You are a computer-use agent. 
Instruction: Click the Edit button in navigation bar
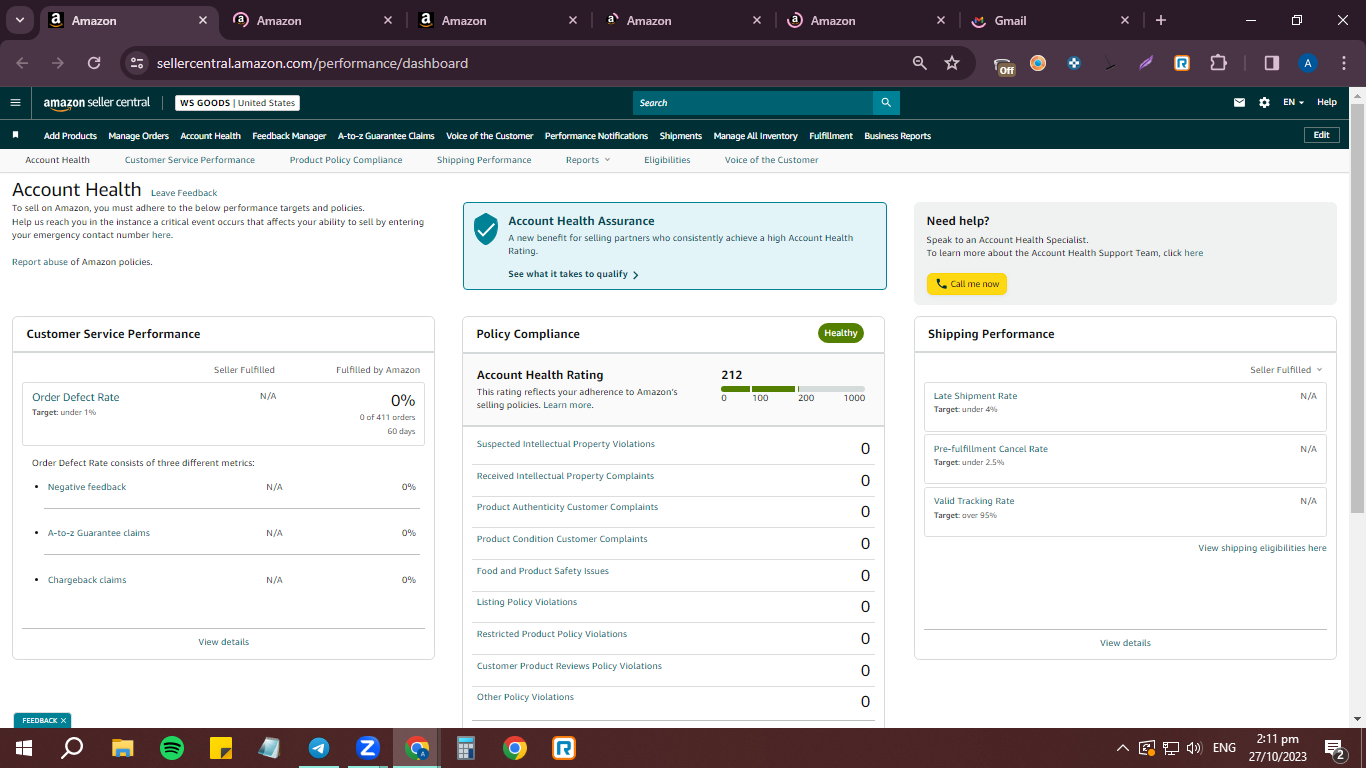pyautogui.click(x=1321, y=135)
